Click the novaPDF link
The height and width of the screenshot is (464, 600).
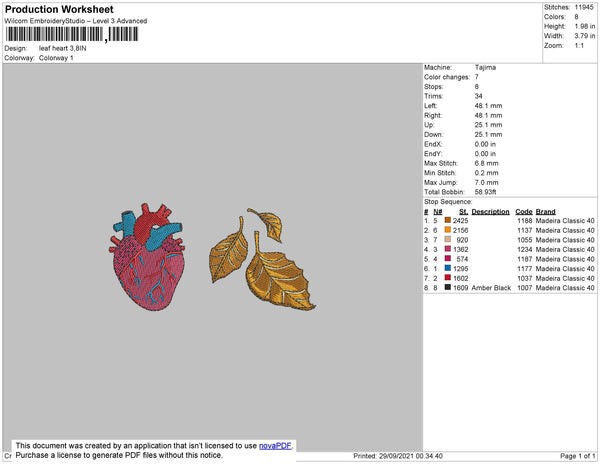[275, 446]
